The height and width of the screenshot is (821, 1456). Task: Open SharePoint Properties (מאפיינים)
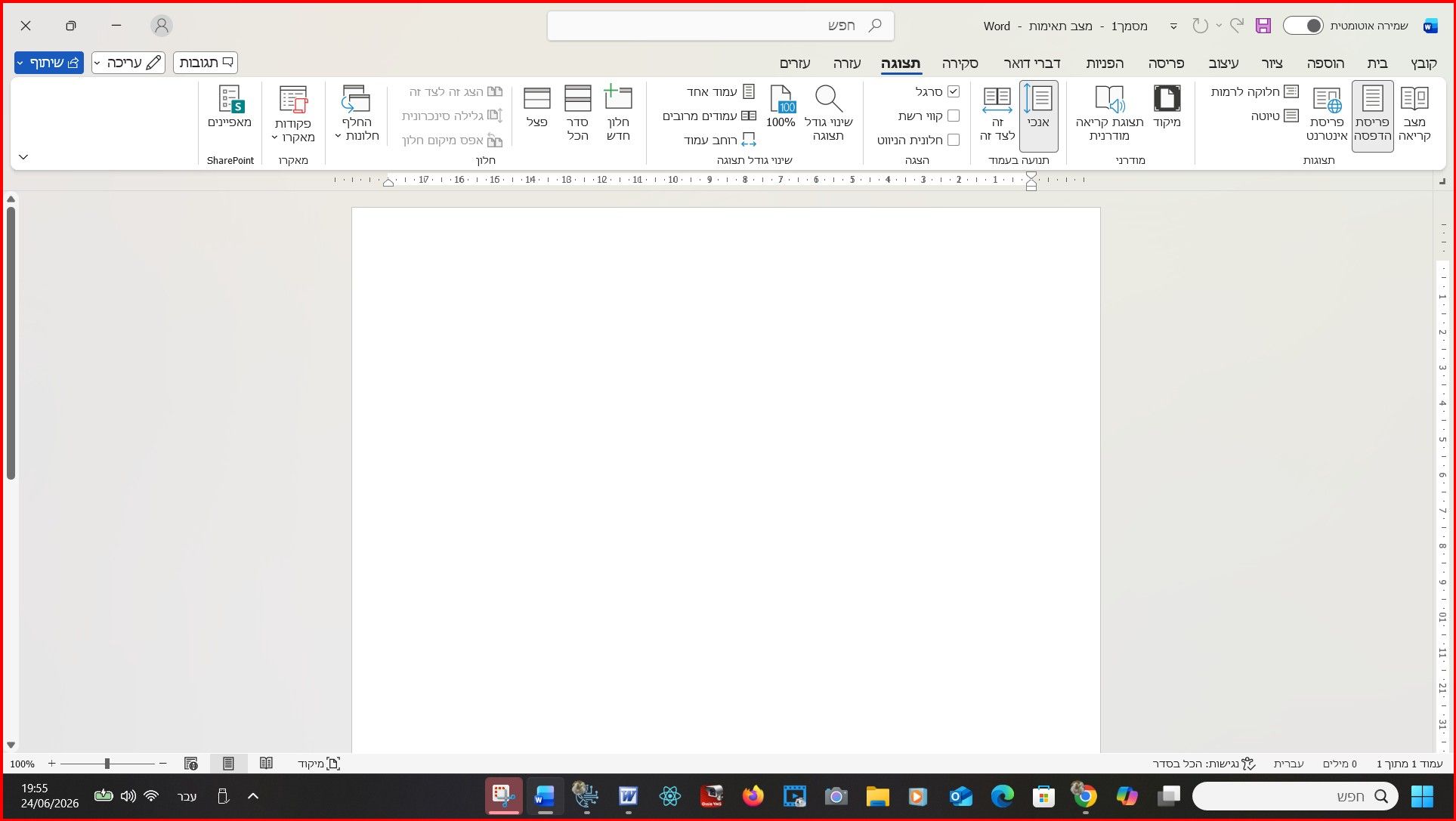(230, 107)
